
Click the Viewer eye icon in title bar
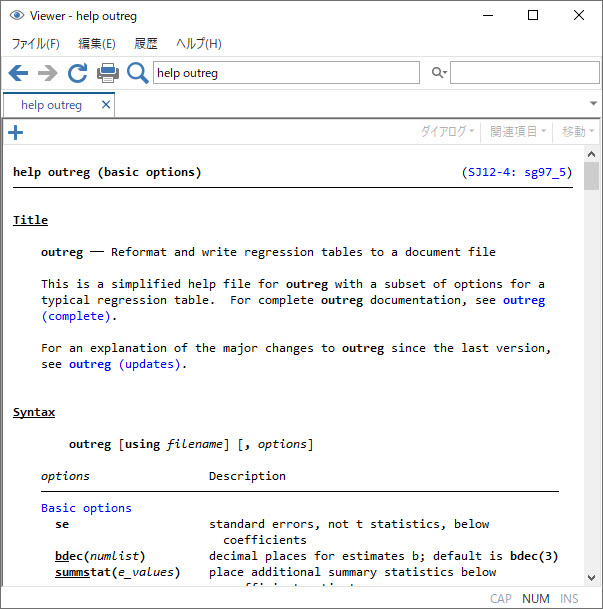(17, 16)
